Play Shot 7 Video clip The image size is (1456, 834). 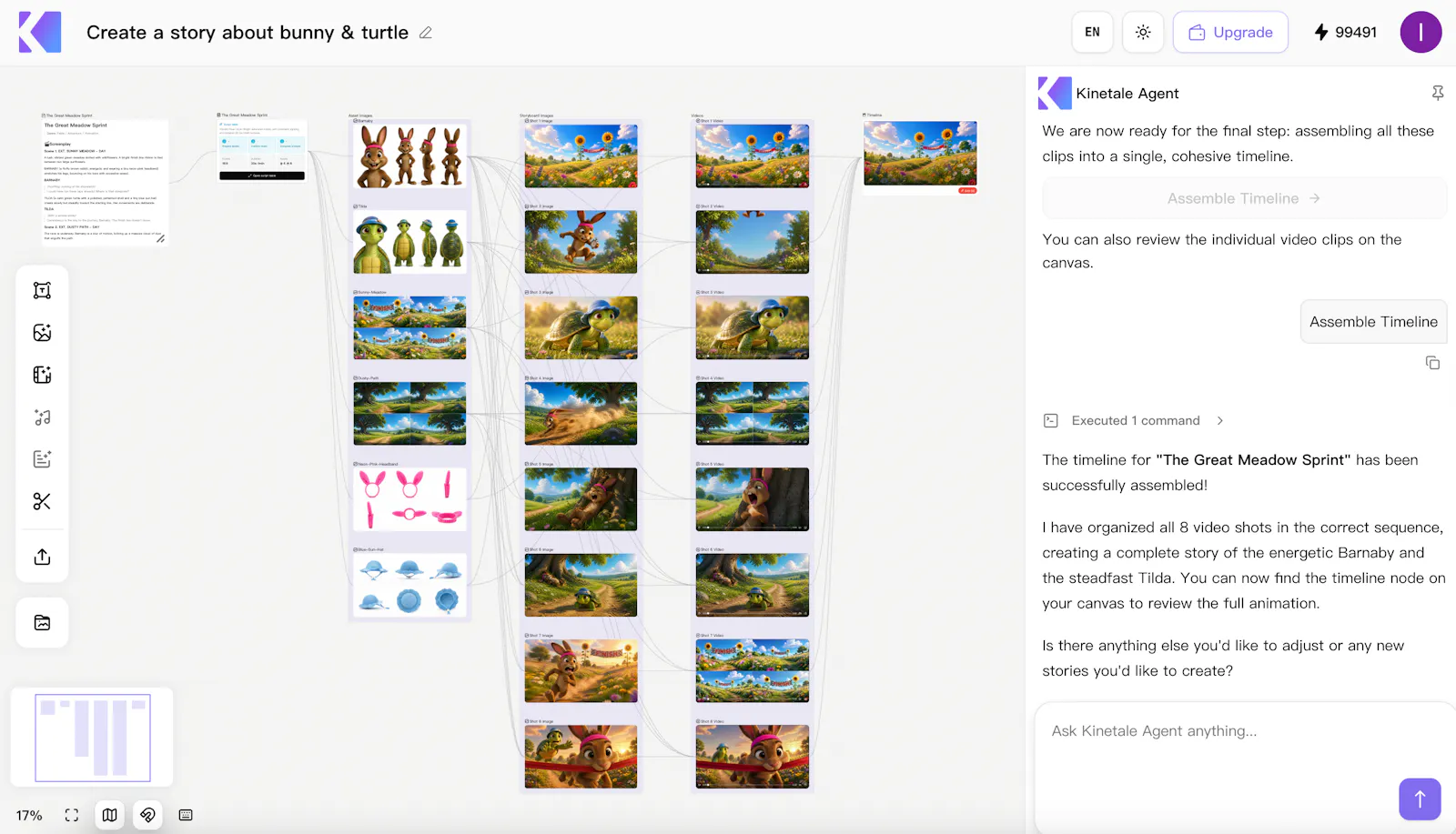753,670
